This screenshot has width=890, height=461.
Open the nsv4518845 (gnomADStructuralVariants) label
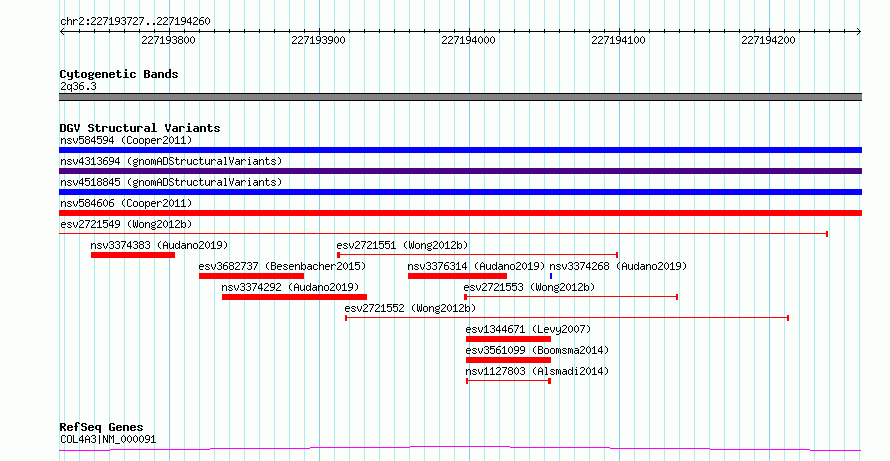pos(171,182)
